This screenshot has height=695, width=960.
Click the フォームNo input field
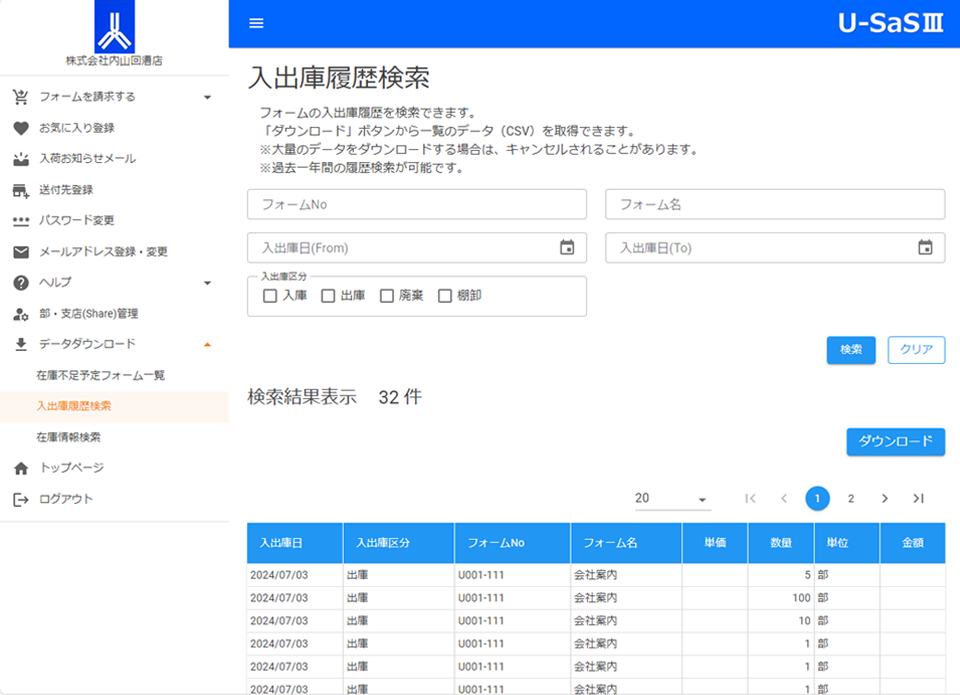tap(417, 205)
